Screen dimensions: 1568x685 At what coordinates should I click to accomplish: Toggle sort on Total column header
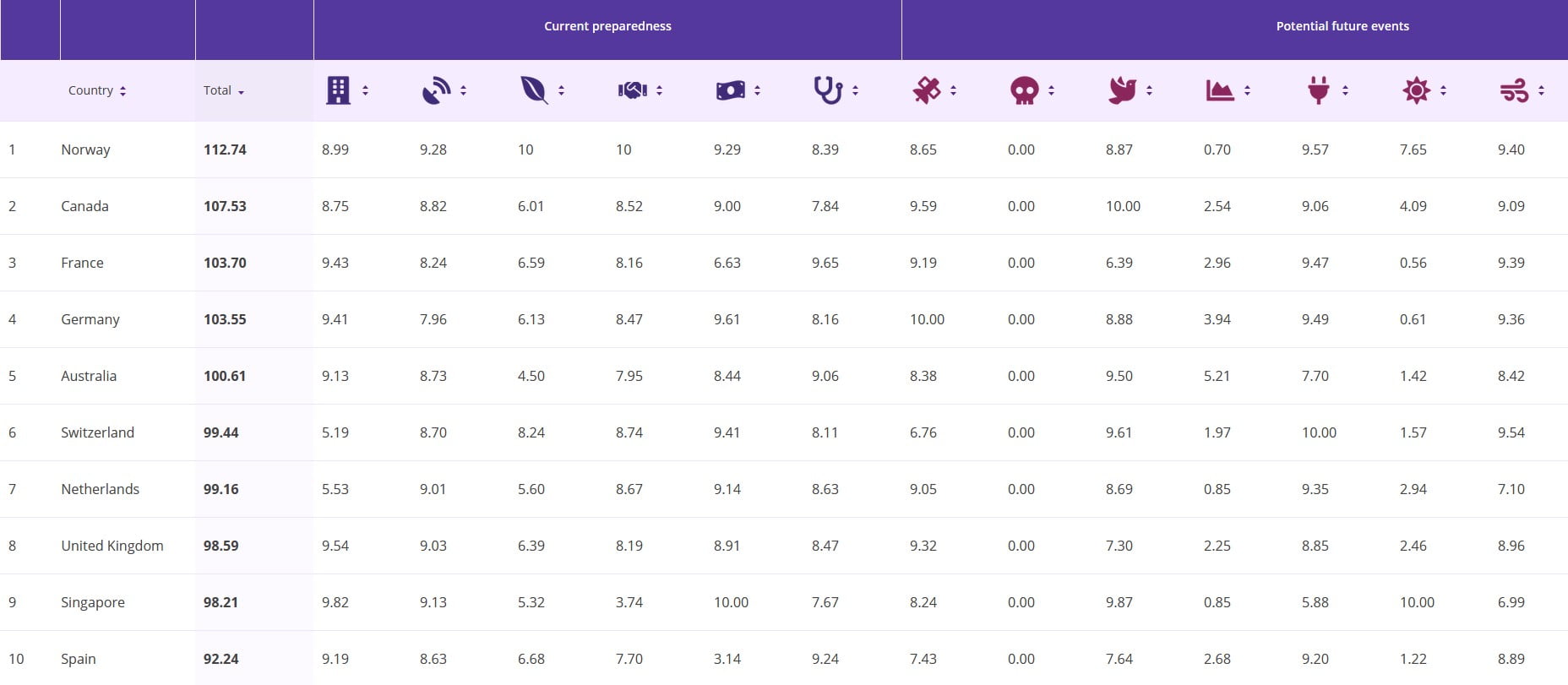pos(224,90)
